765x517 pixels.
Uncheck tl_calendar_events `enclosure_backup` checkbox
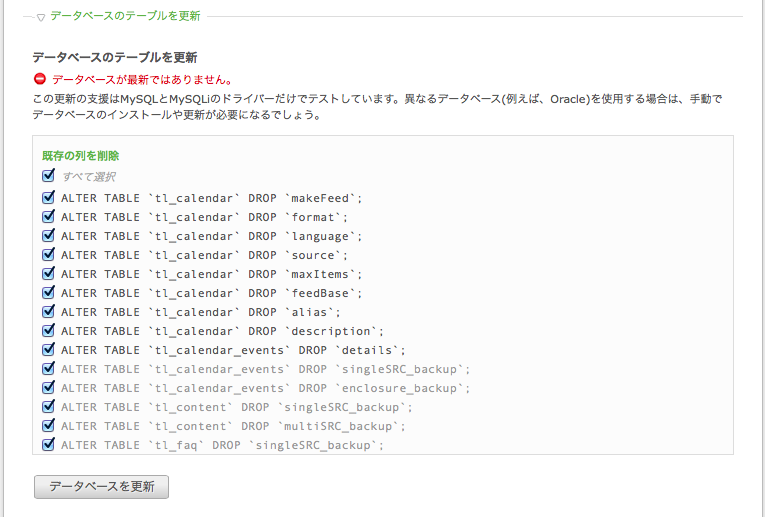[48, 388]
